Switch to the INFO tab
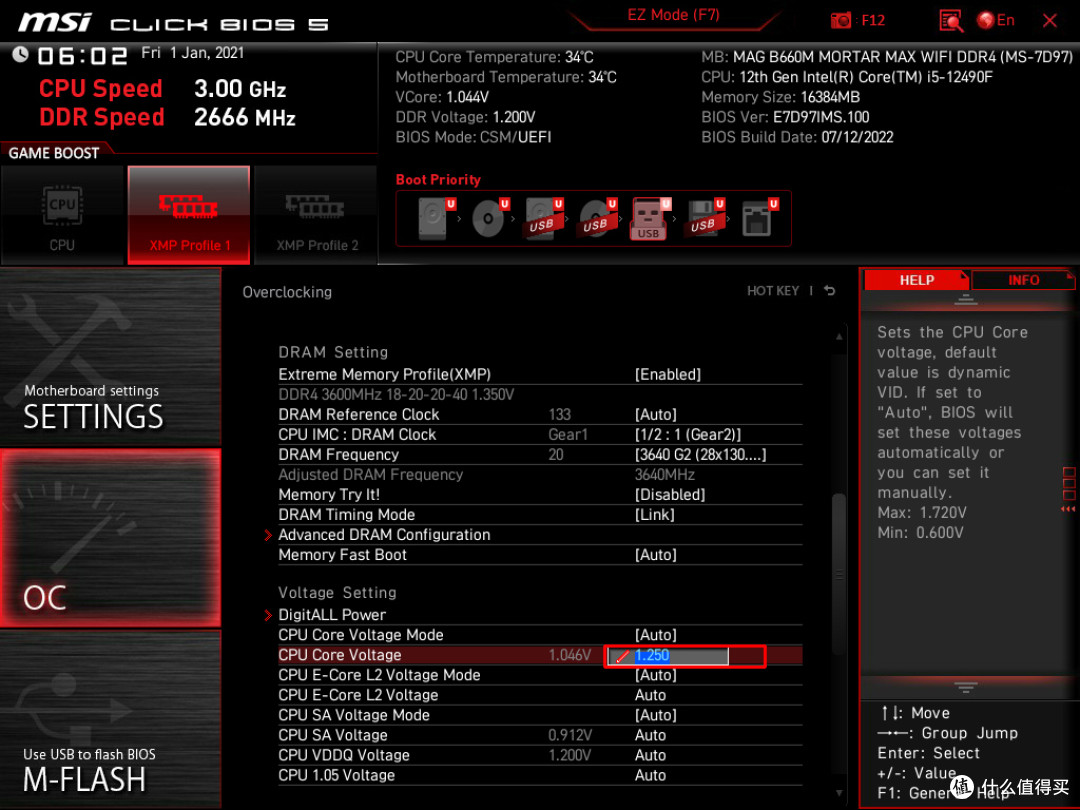The image size is (1080, 810). 1024,280
